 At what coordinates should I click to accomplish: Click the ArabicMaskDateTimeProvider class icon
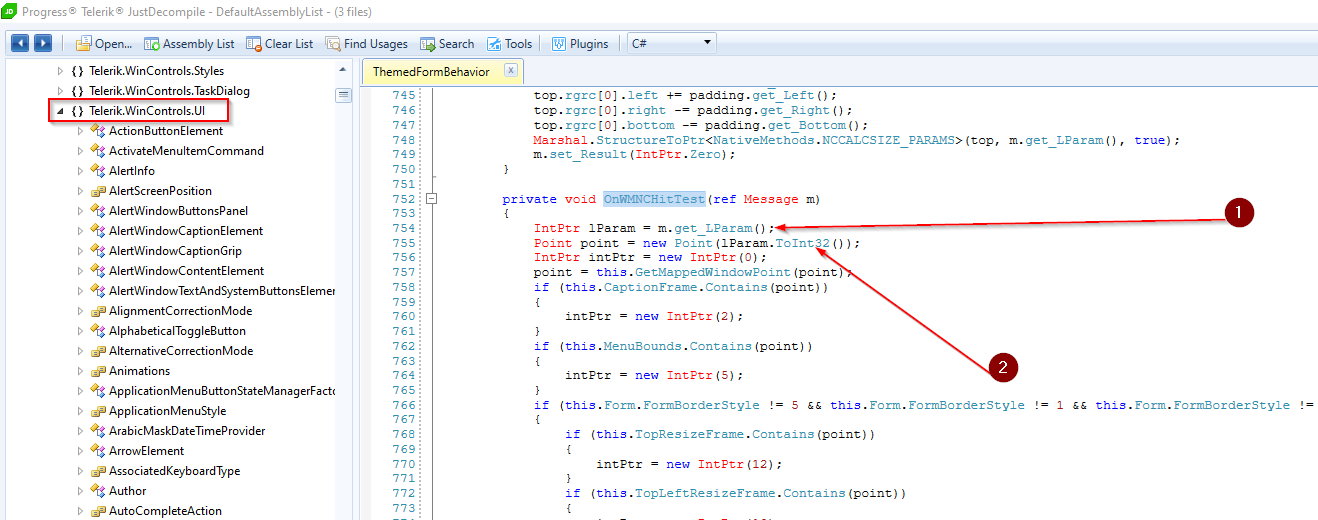pyautogui.click(x=98, y=431)
